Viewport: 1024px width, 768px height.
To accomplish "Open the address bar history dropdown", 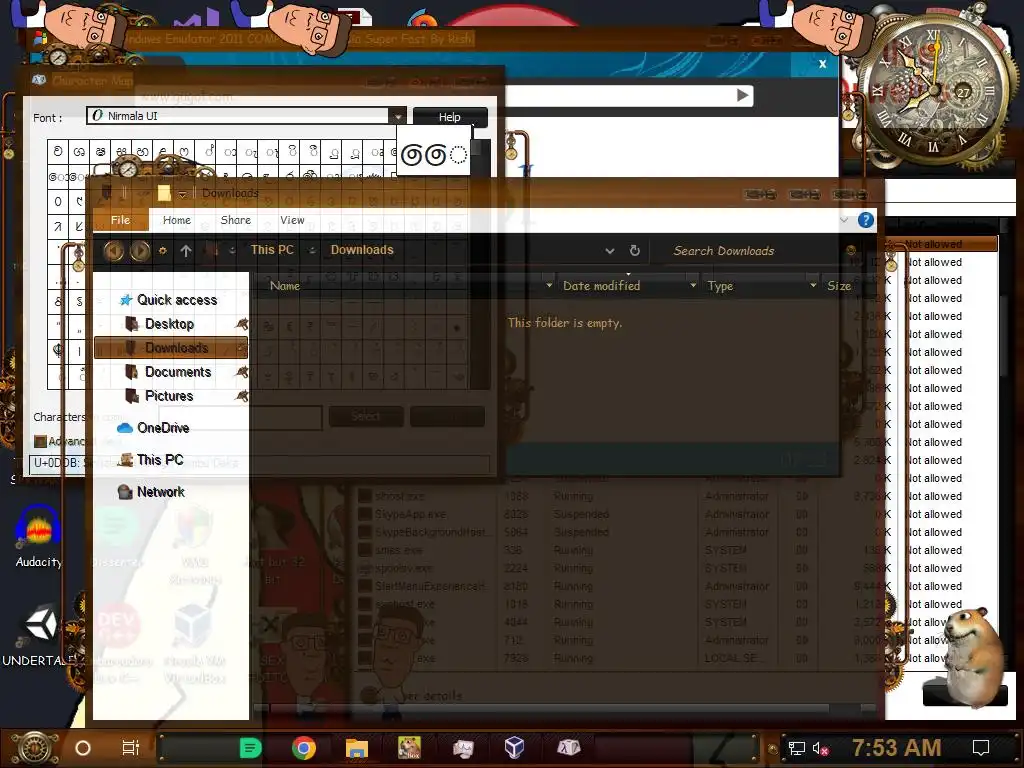I will (x=609, y=251).
